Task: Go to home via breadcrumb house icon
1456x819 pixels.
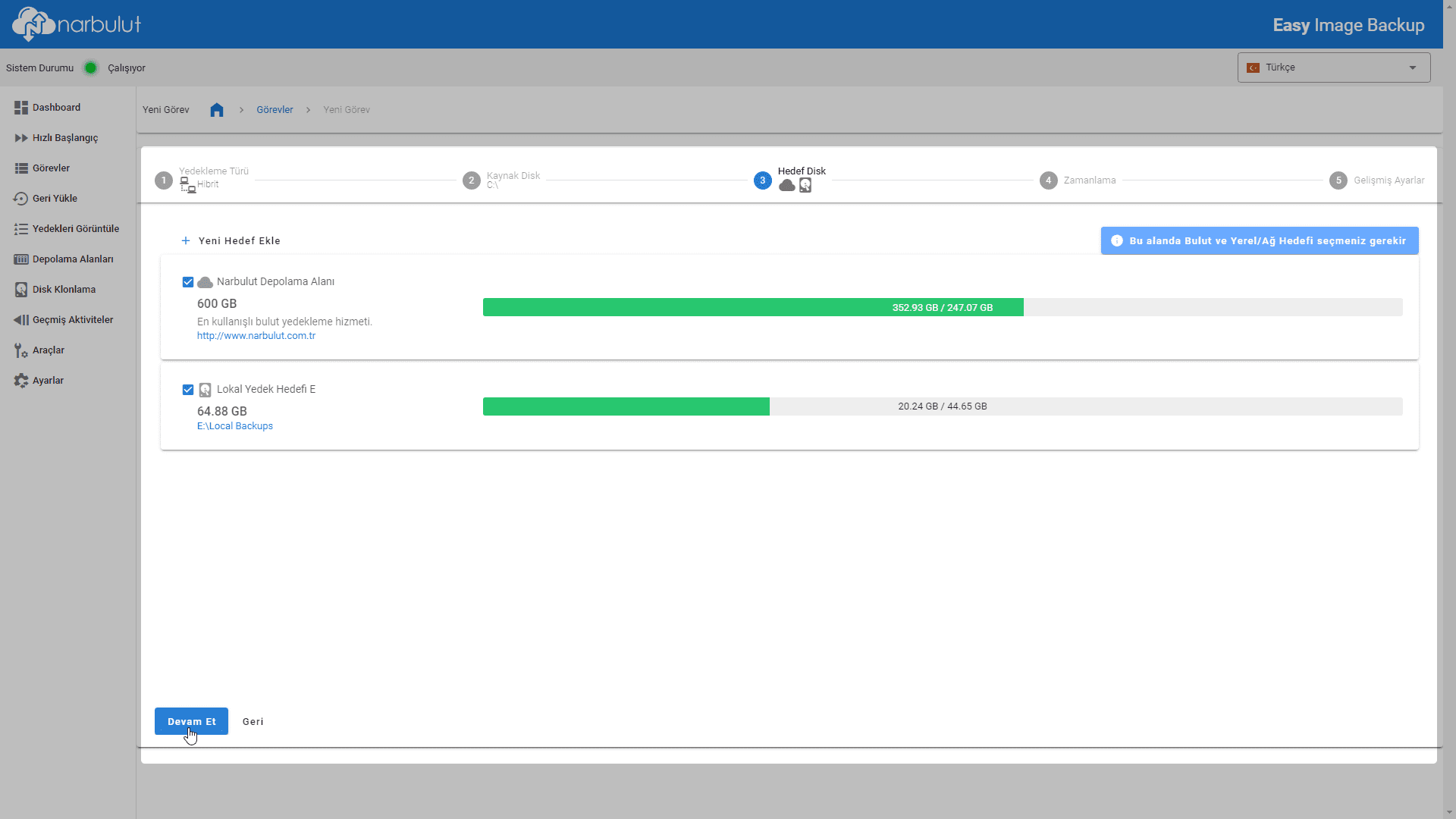Action: [x=217, y=110]
